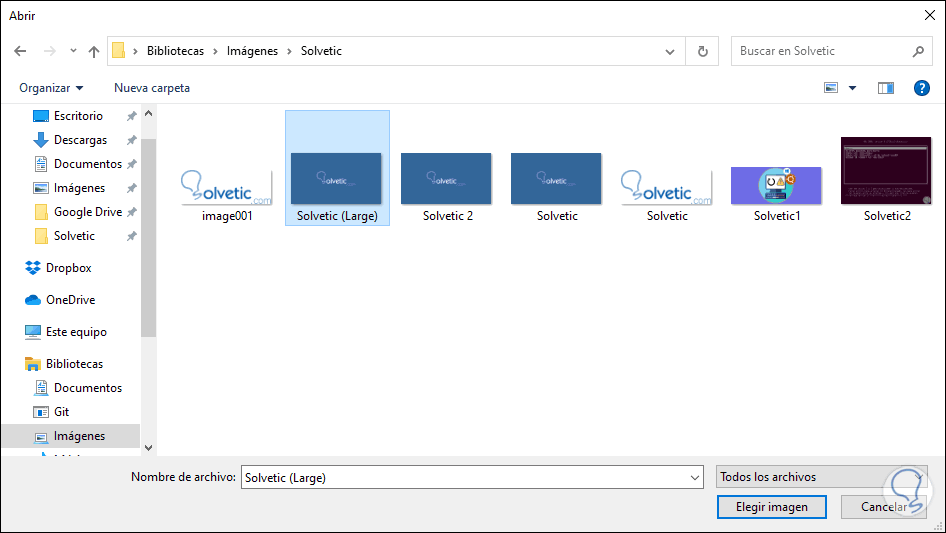The height and width of the screenshot is (533, 946).
Task: Open Descargas in quick access
Action: 80,140
